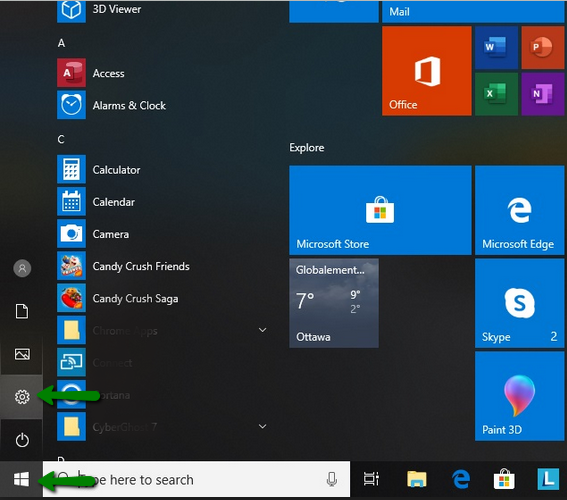
Task: Open the Pictures sidebar icon
Action: (22, 354)
